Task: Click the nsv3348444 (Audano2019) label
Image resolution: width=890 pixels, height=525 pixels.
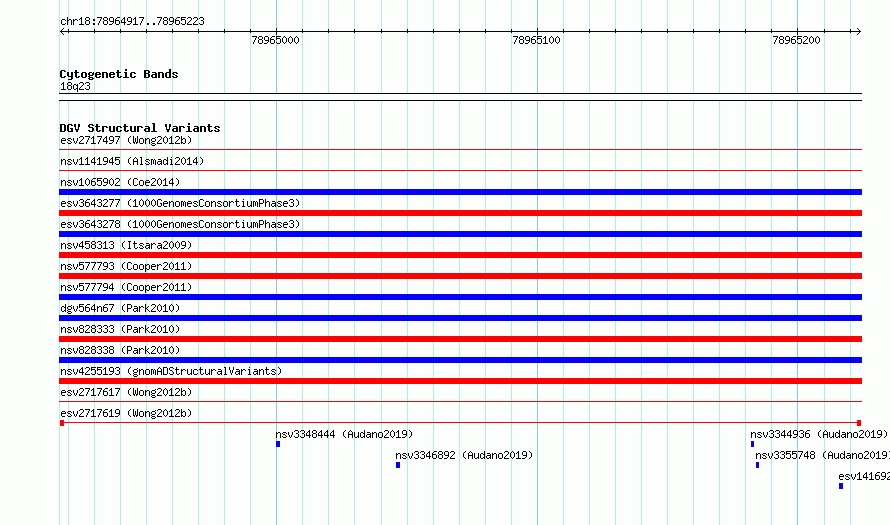Action: [x=344, y=434]
